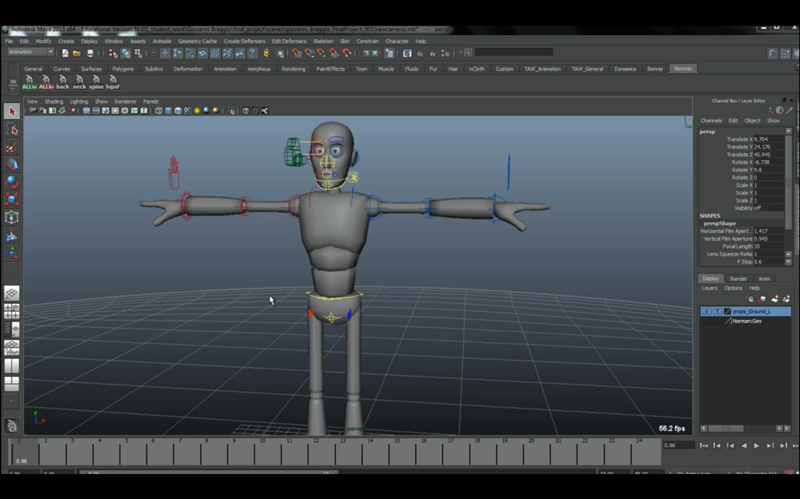Run the spine shelf button
800x499 pixels.
(96, 82)
